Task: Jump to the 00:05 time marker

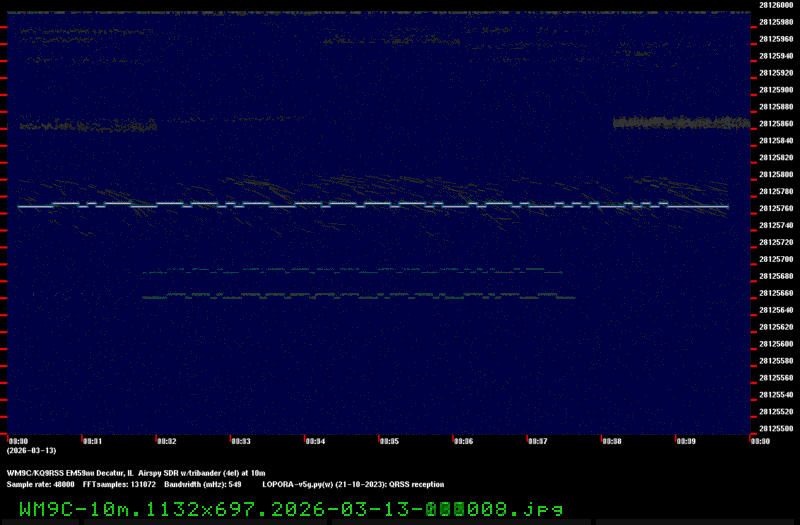Action: pyautogui.click(x=389, y=440)
